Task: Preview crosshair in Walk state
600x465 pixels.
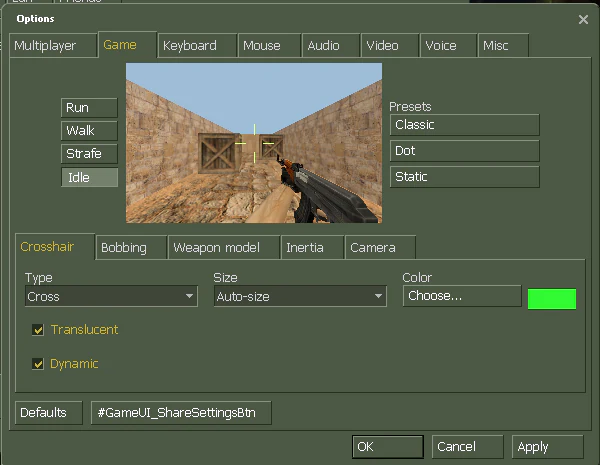Action: (x=89, y=131)
